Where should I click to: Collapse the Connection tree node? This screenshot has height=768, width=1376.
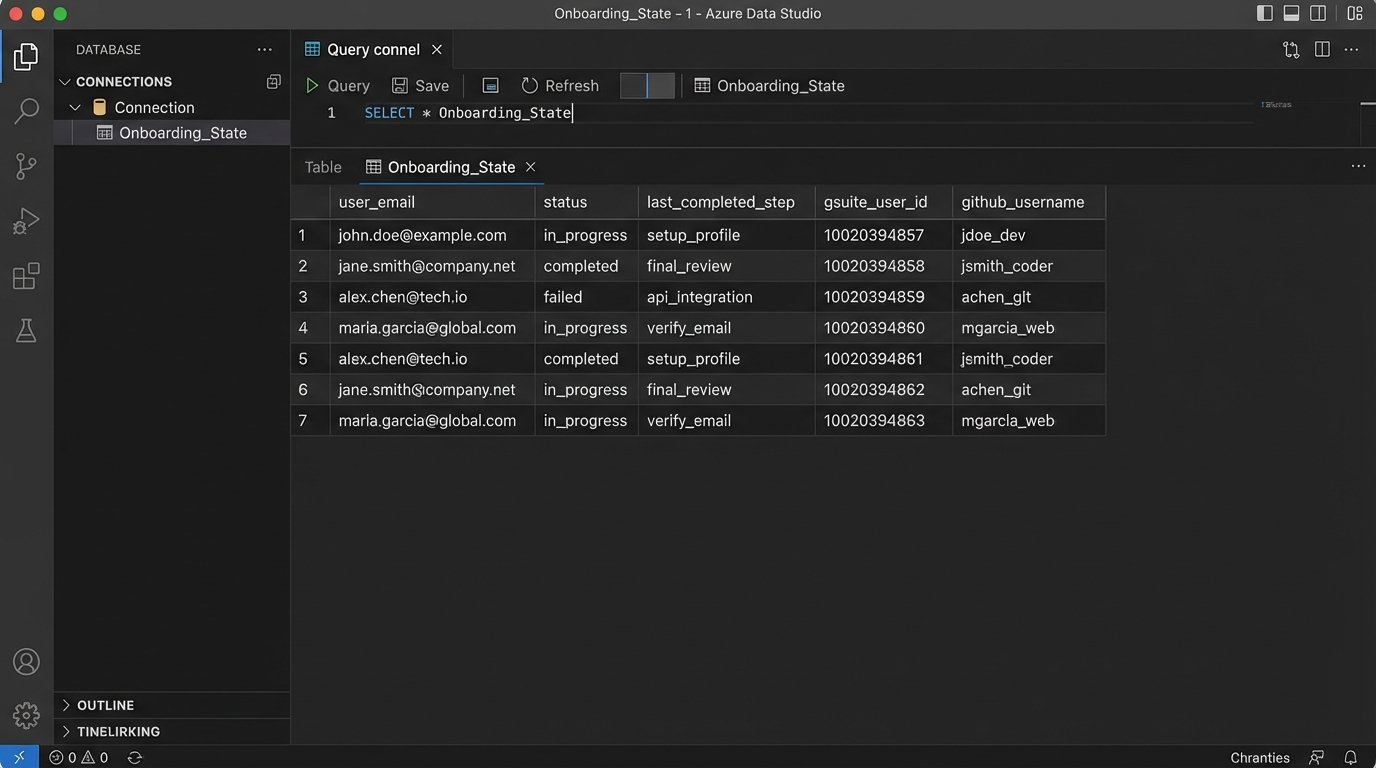coord(76,108)
